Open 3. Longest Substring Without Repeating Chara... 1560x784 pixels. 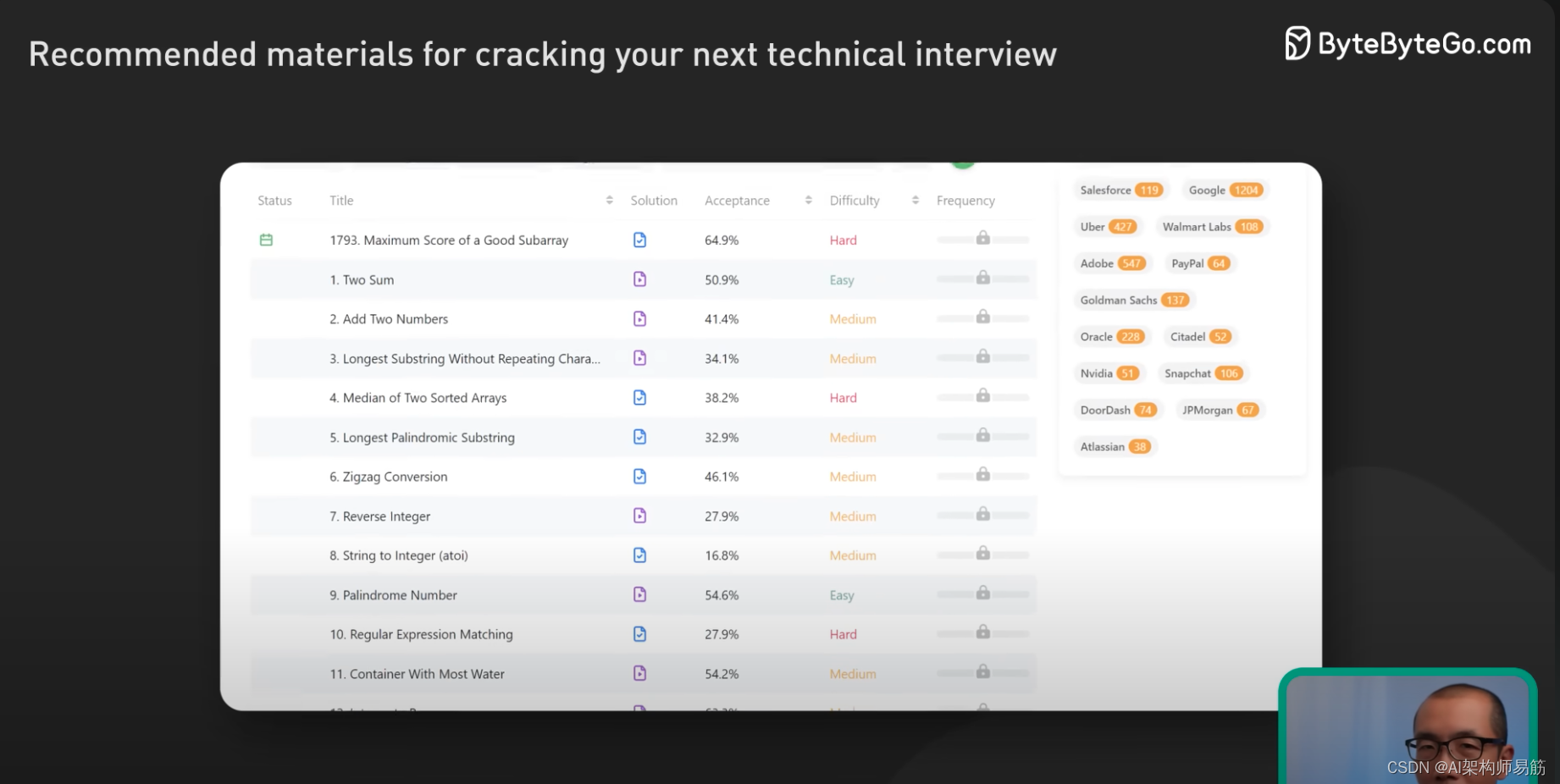click(x=465, y=359)
